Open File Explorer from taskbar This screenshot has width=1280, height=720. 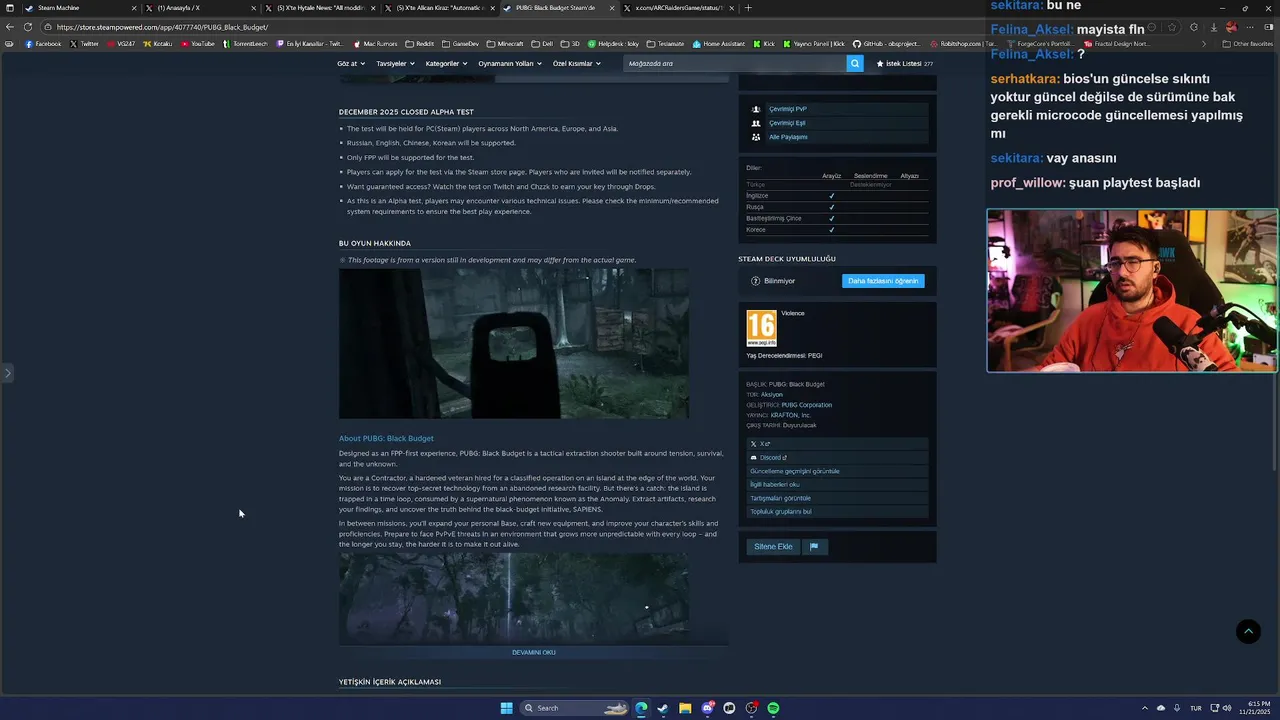click(x=685, y=708)
